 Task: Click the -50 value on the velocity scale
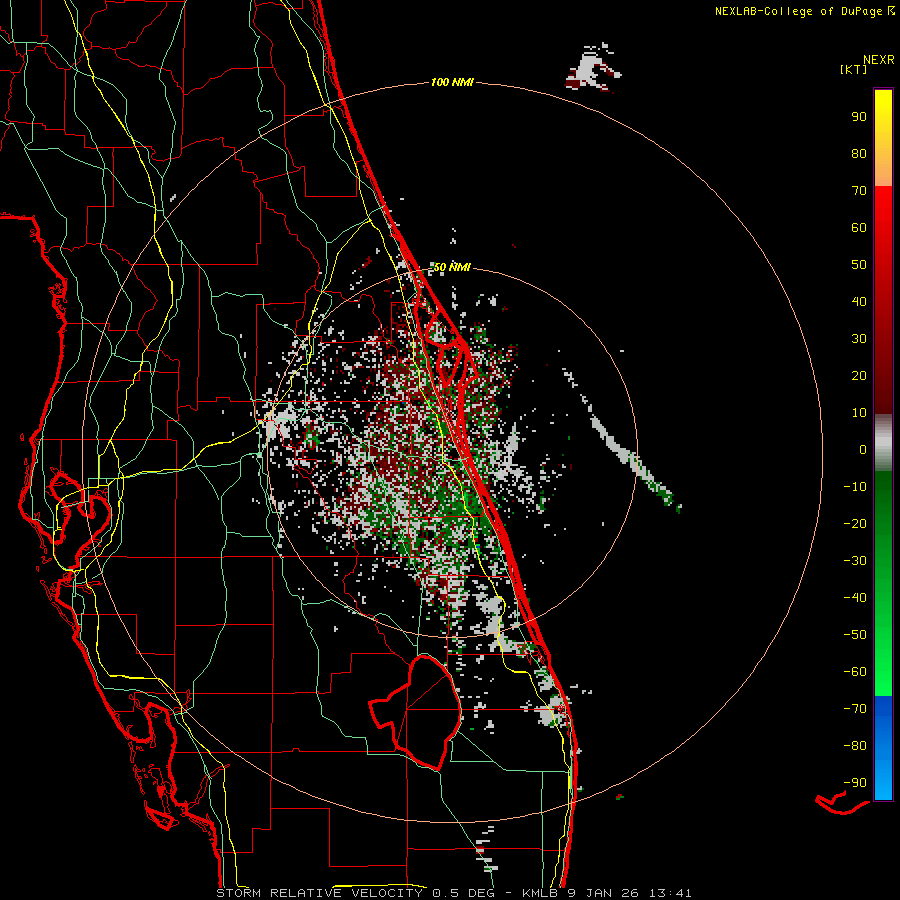(855, 635)
